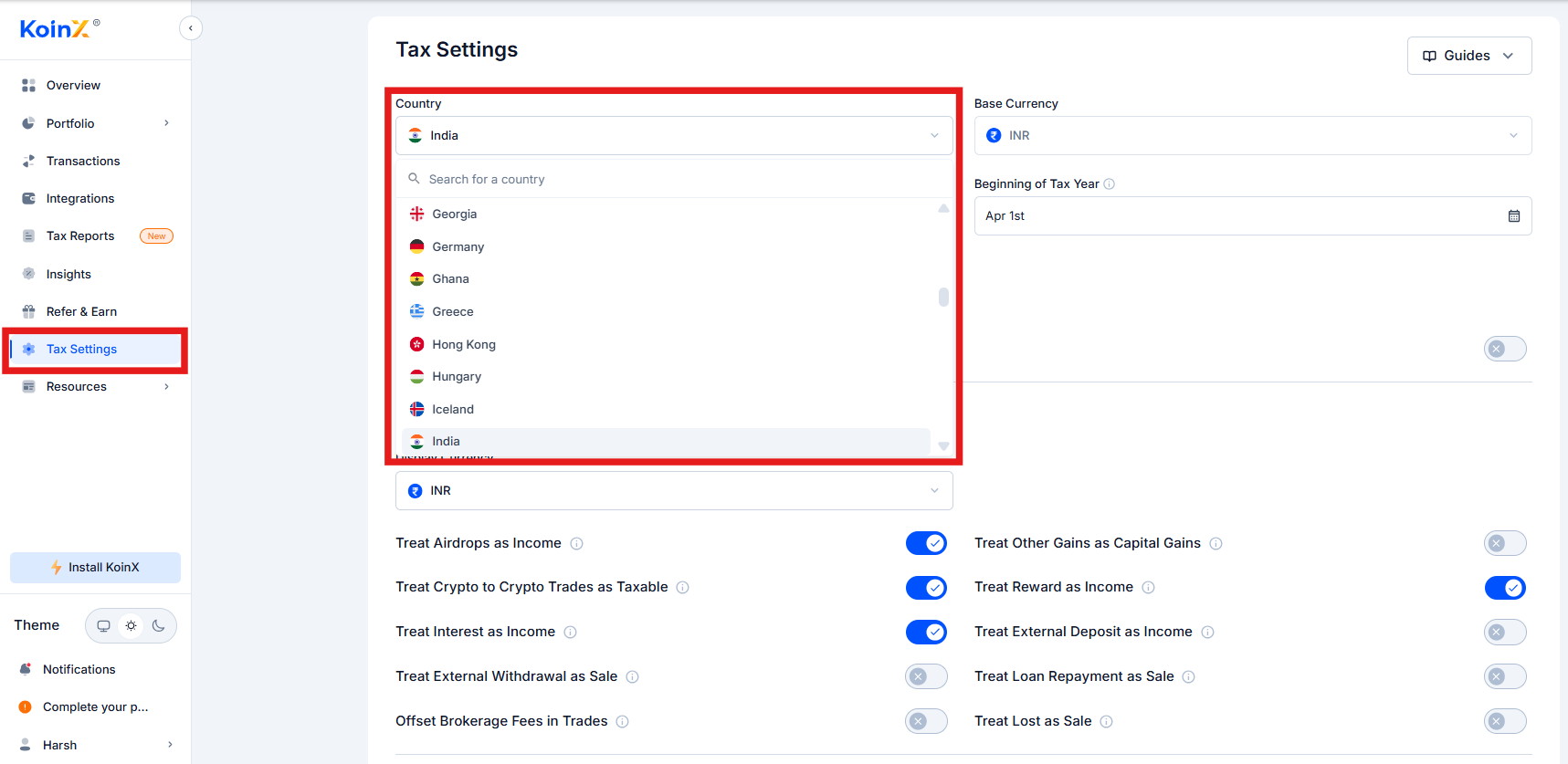Click info icon next to Treat External Deposit
Image resolution: width=1568 pixels, height=764 pixels.
pyautogui.click(x=1207, y=633)
